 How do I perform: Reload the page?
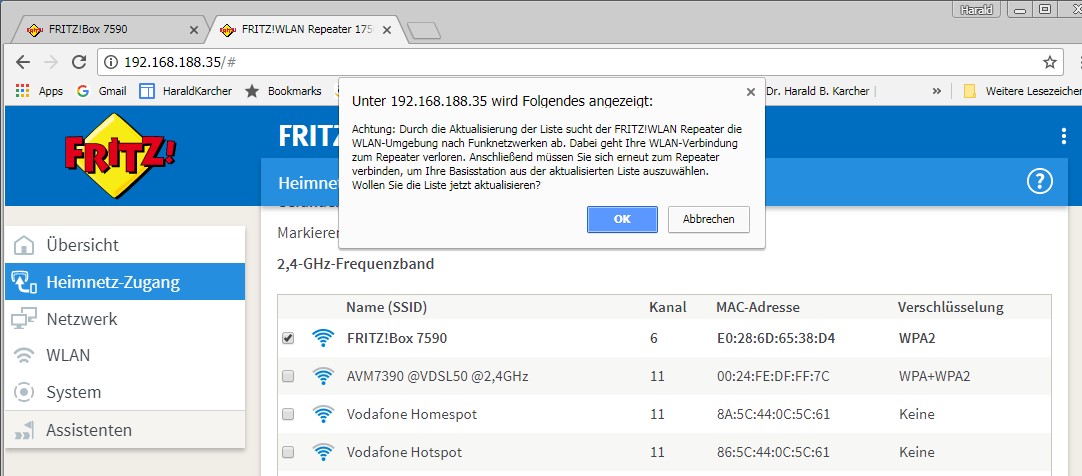[80, 62]
